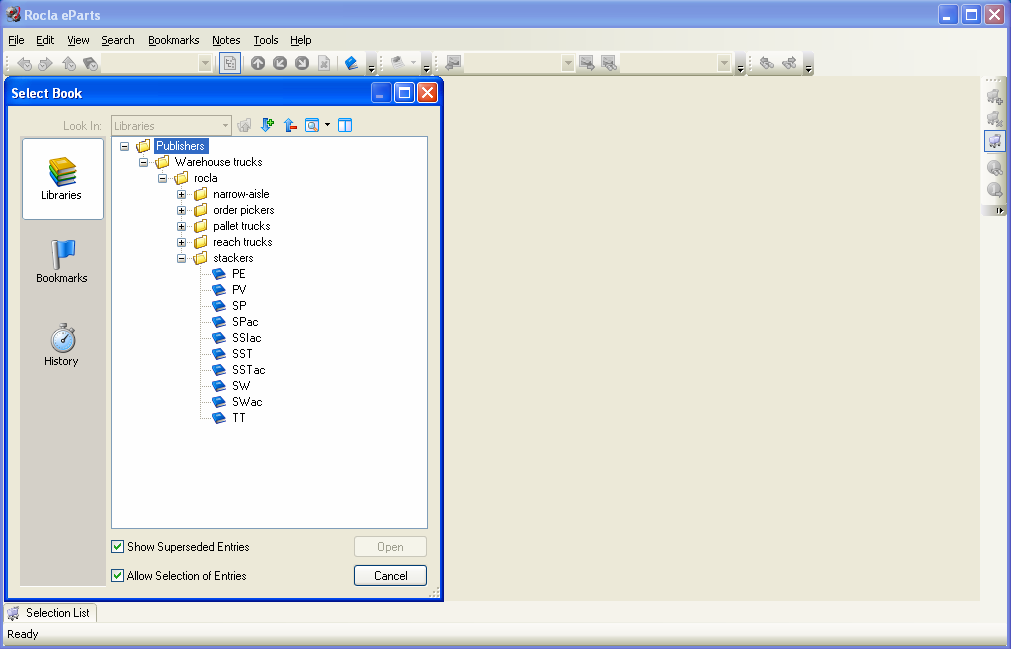Click the Open button

click(390, 547)
